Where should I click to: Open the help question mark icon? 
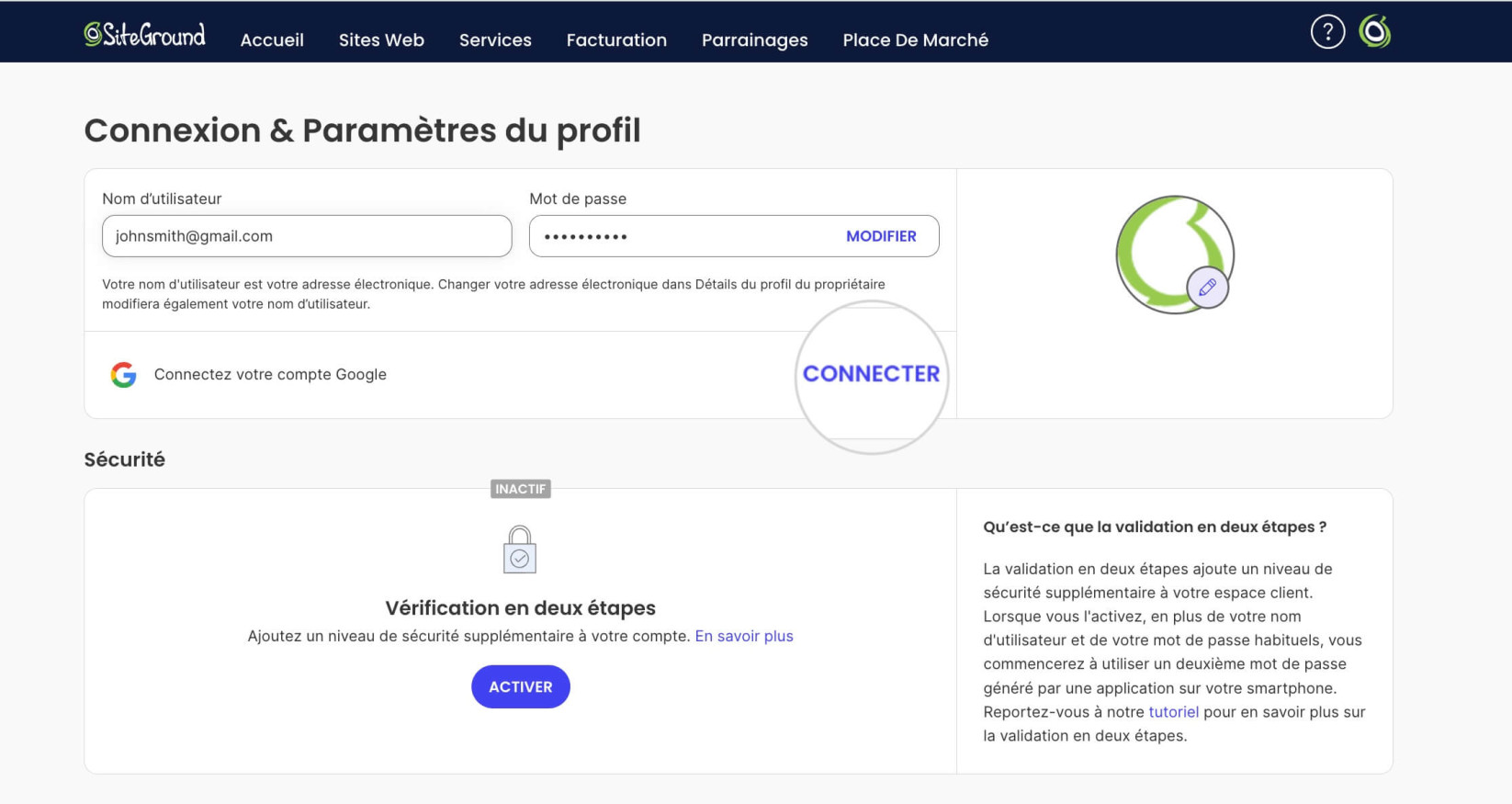1327,32
